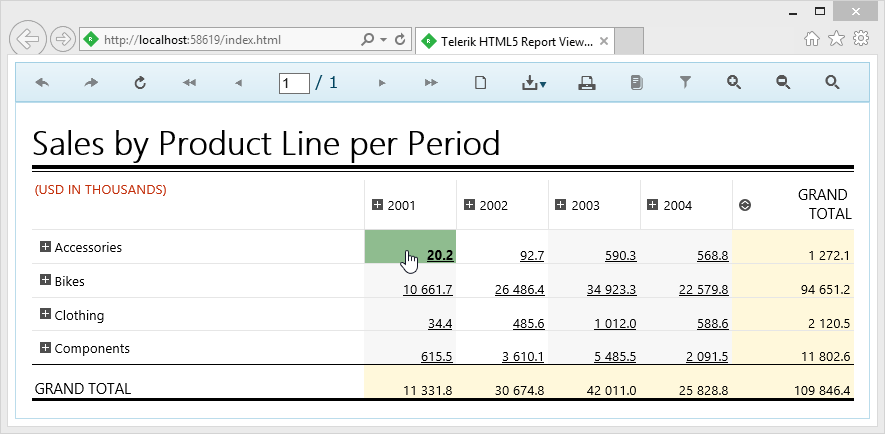885x434 pixels.
Task: Open the export download dropdown
Action: point(533,84)
